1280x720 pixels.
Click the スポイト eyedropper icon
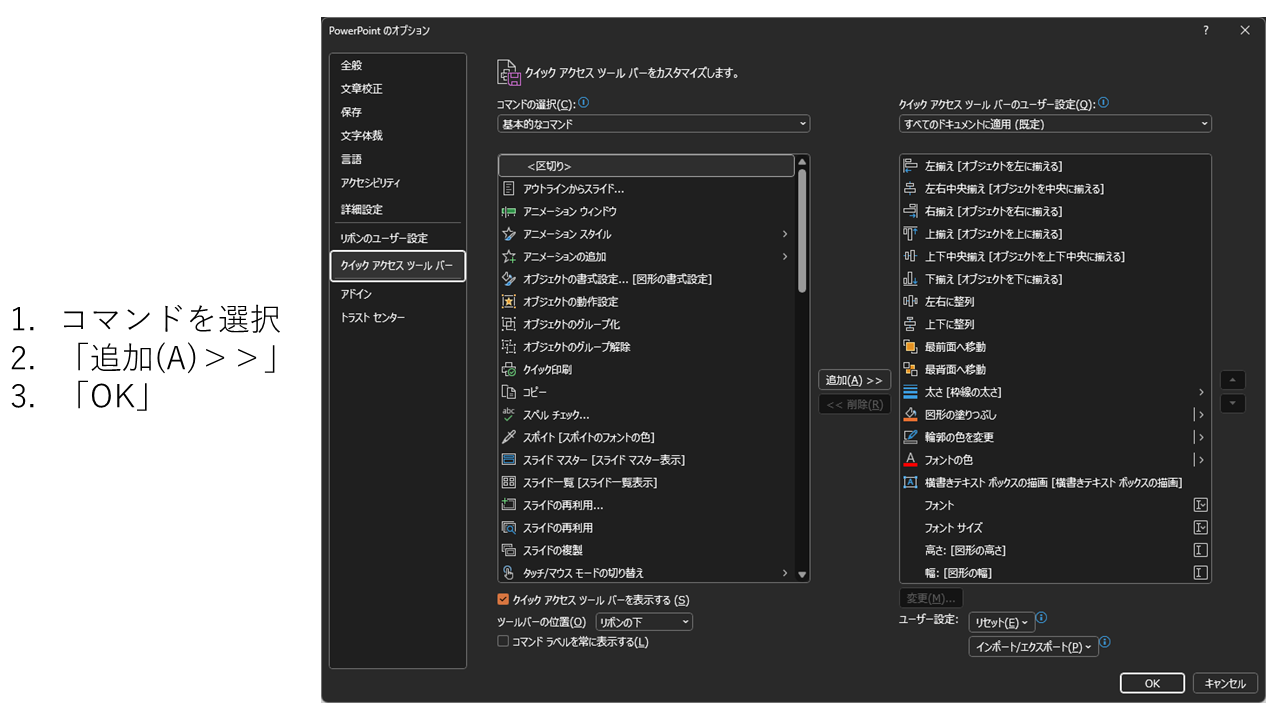click(508, 437)
